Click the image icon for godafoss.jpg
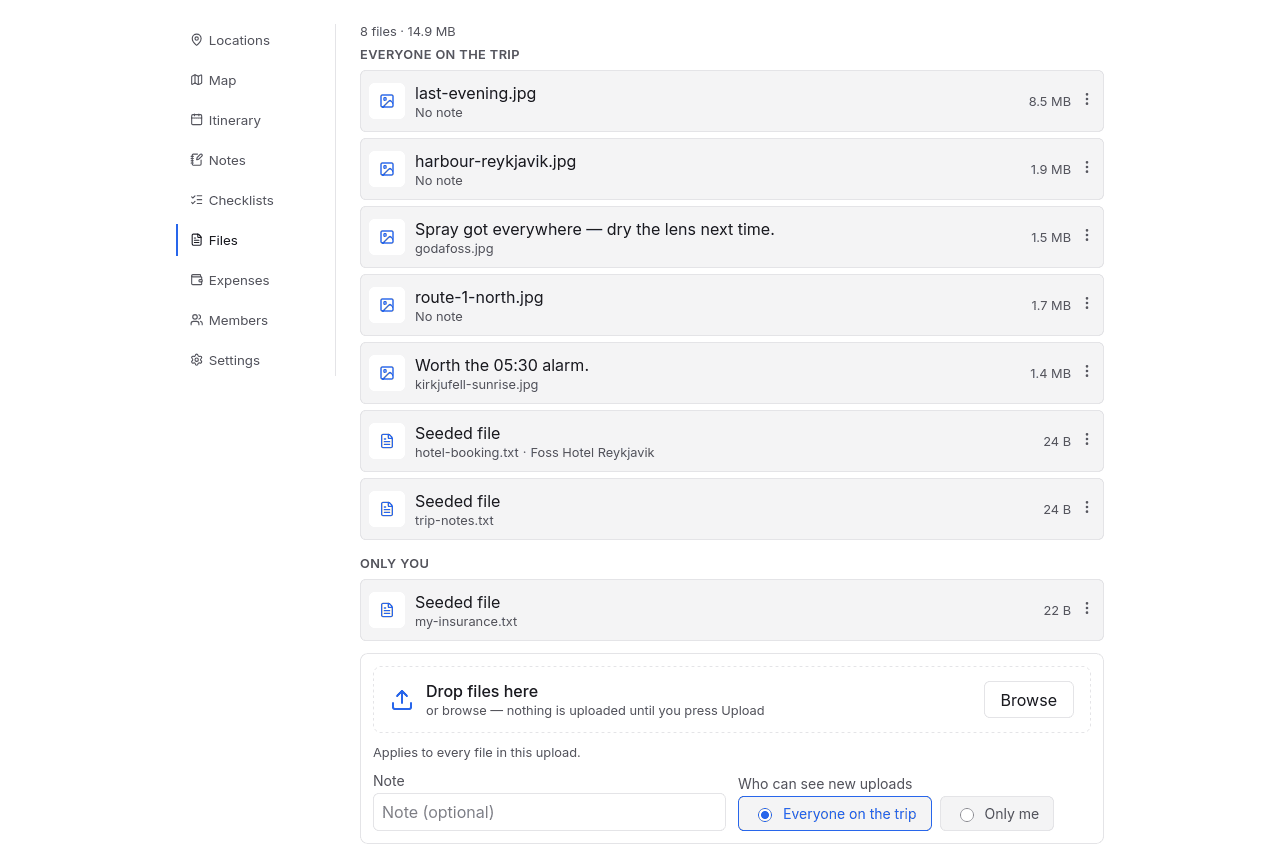This screenshot has width=1280, height=860. click(x=387, y=237)
